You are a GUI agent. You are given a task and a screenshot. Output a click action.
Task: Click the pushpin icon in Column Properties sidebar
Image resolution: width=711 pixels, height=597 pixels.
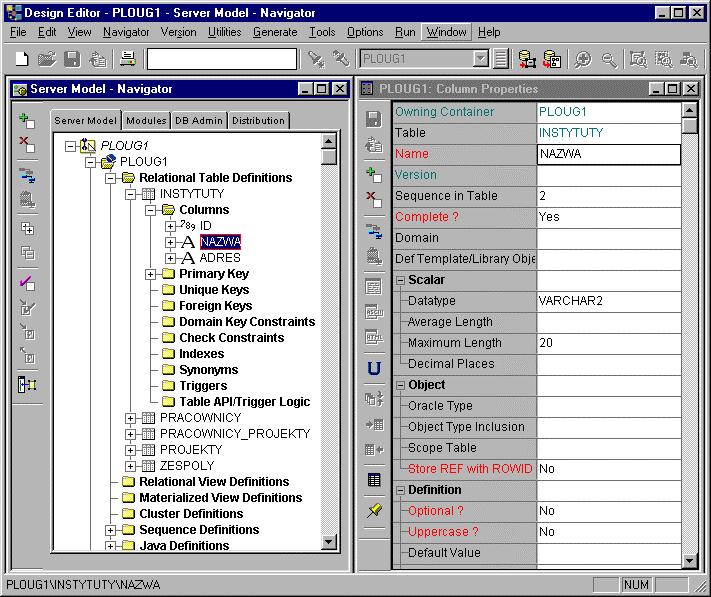pyautogui.click(x=374, y=511)
